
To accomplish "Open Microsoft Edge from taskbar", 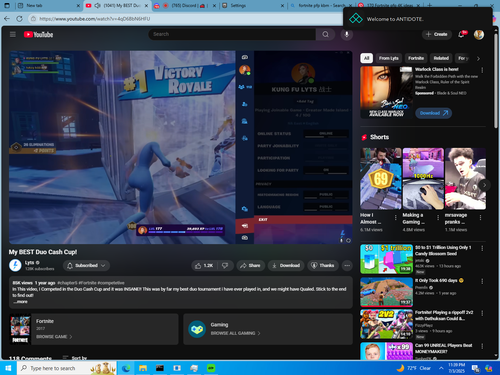I will pyautogui.click(x=126, y=368).
